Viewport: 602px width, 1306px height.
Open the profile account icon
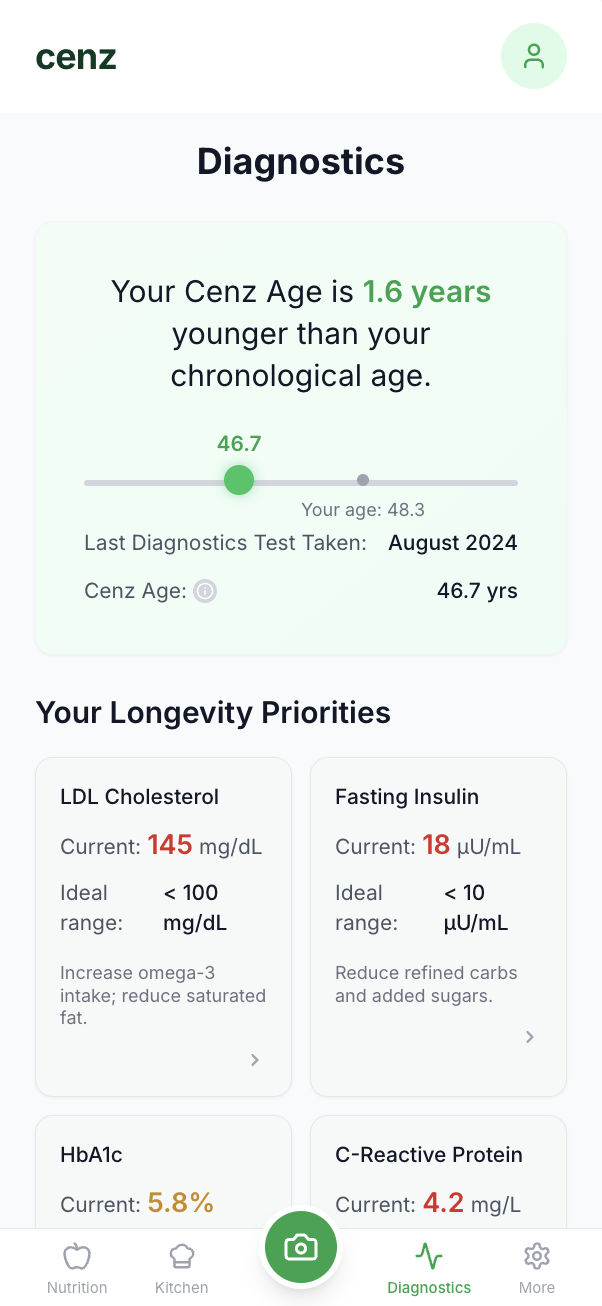533,56
